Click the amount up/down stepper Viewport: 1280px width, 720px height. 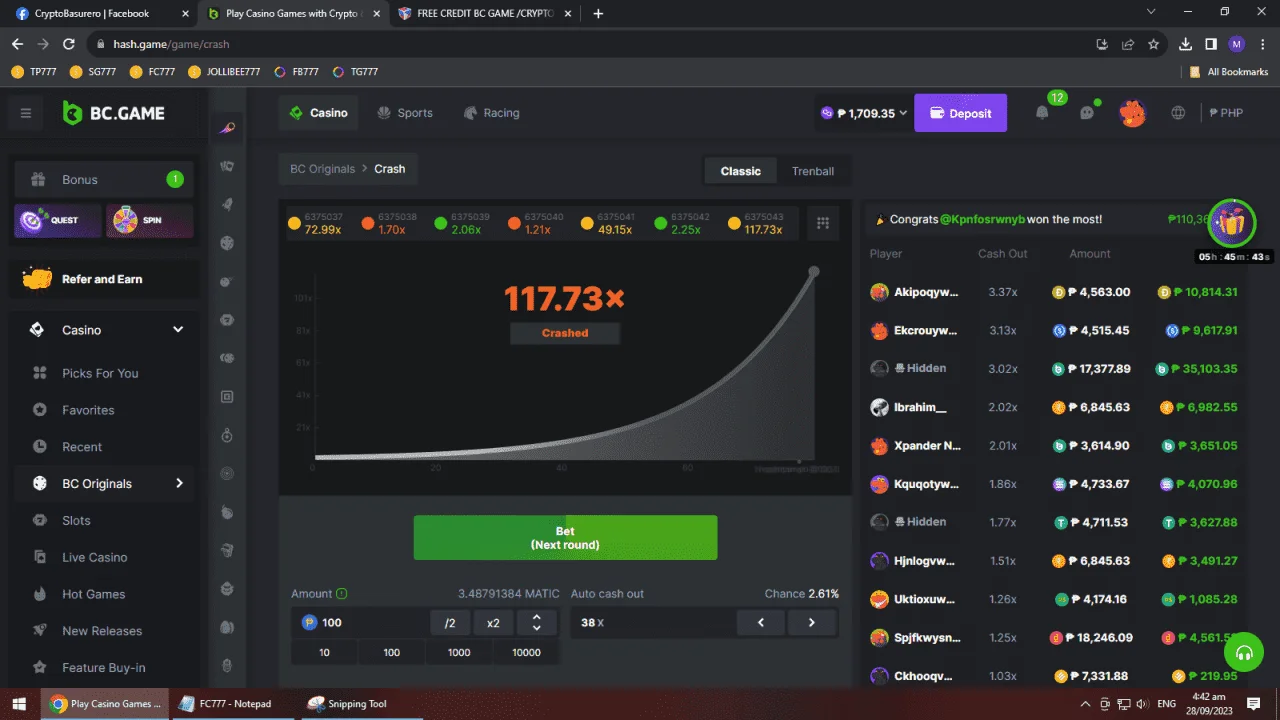(x=537, y=623)
